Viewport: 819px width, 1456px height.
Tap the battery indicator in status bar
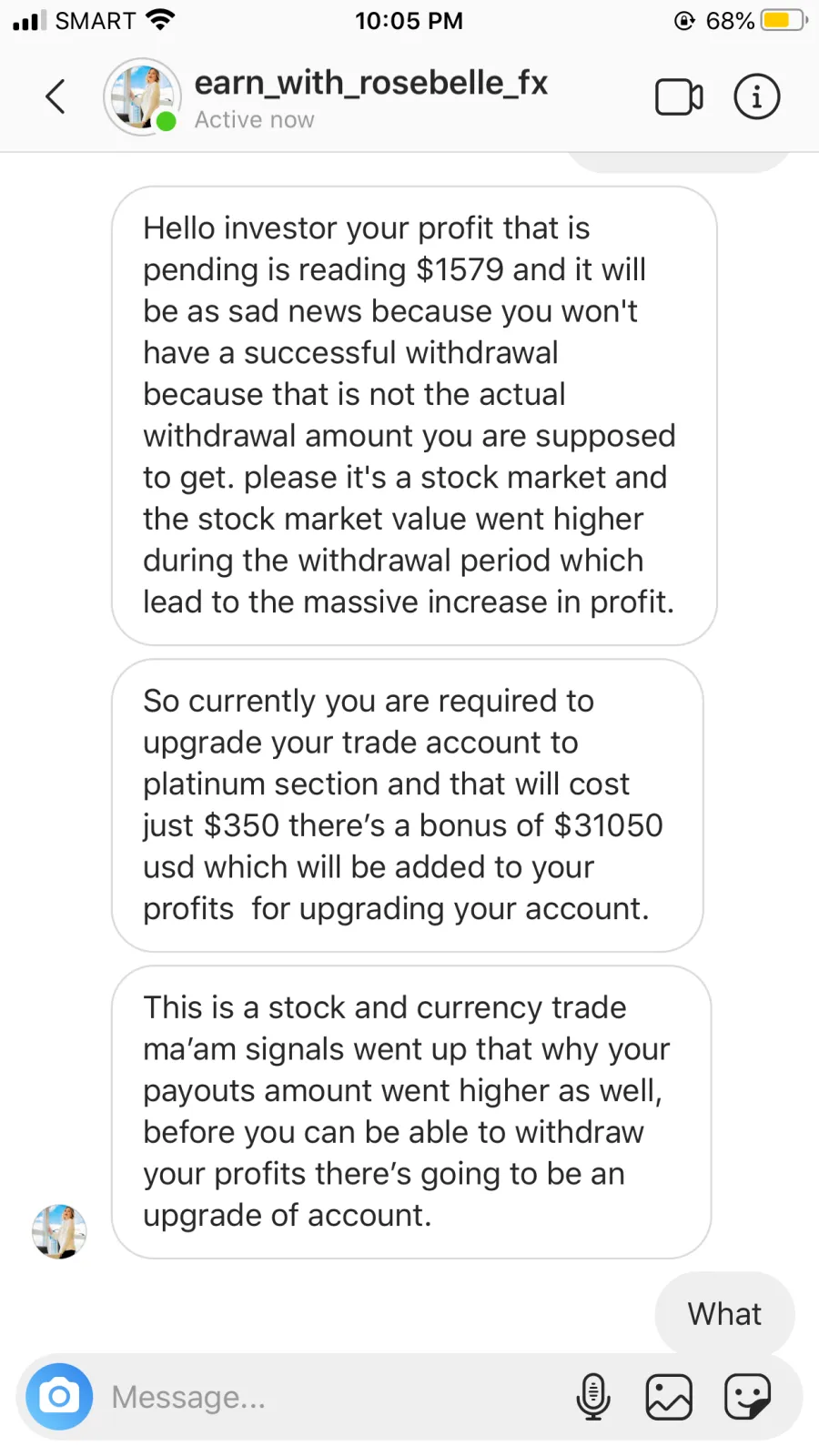point(784,20)
